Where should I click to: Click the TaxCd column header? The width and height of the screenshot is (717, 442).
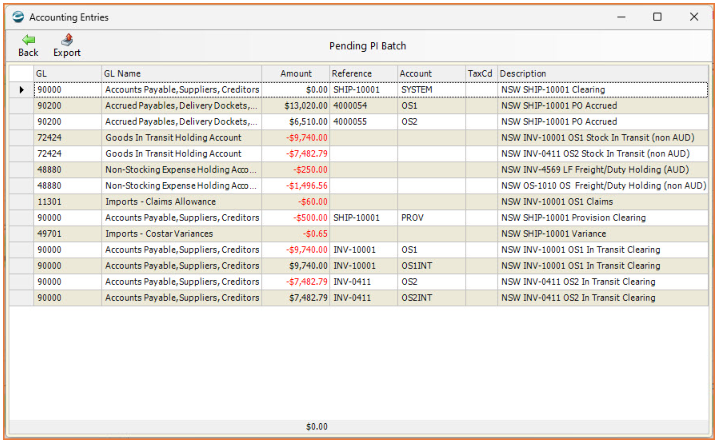(x=481, y=74)
